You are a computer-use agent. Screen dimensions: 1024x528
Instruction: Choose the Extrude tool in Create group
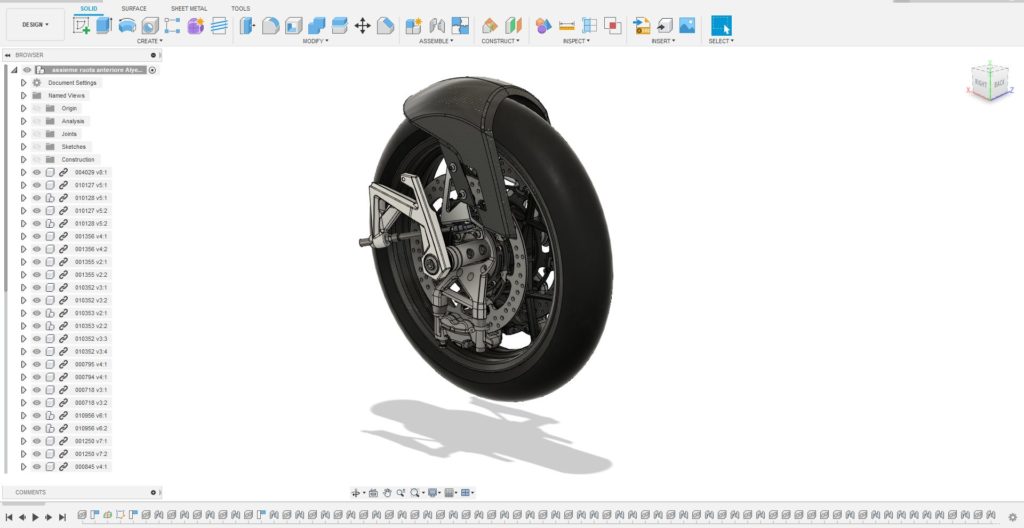[x=104, y=25]
